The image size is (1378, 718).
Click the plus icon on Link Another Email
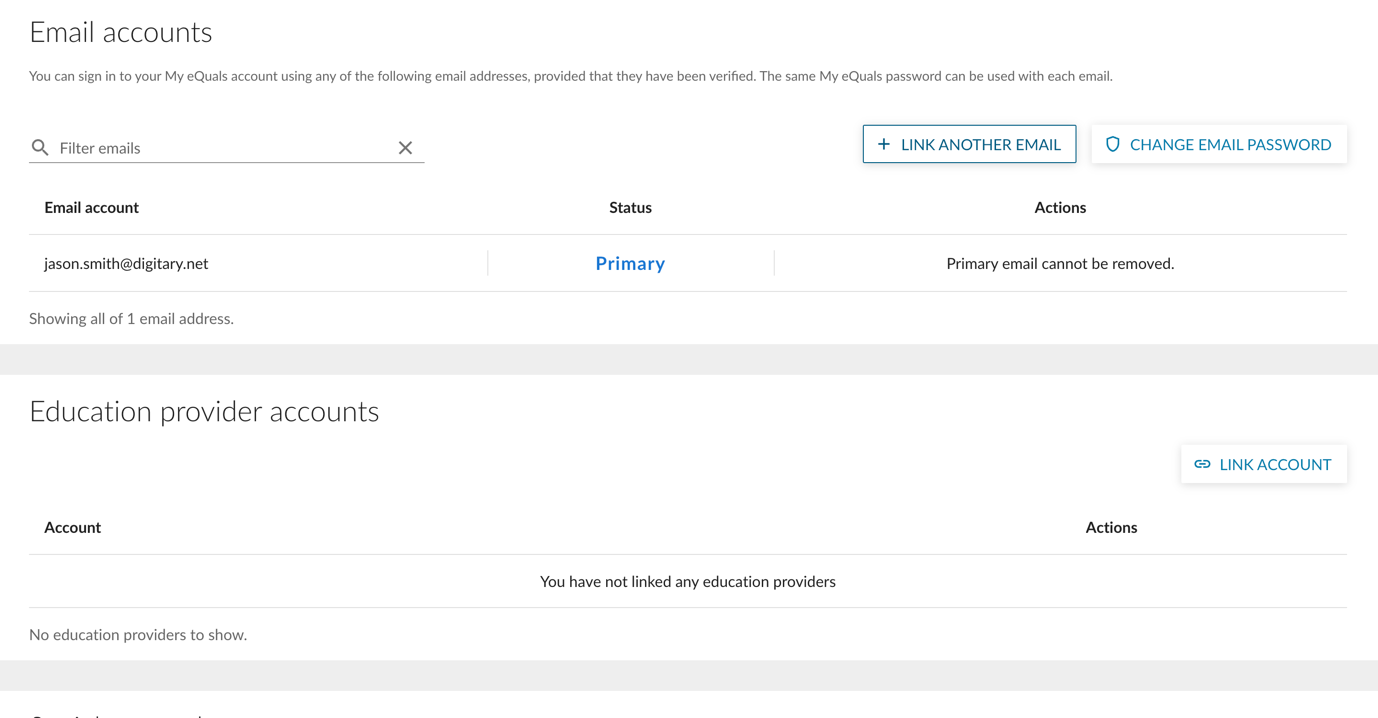(884, 144)
